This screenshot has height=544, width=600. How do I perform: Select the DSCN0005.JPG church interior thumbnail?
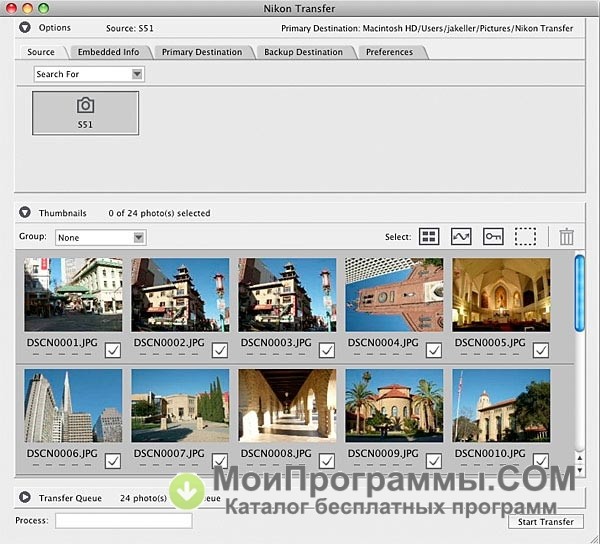point(501,295)
